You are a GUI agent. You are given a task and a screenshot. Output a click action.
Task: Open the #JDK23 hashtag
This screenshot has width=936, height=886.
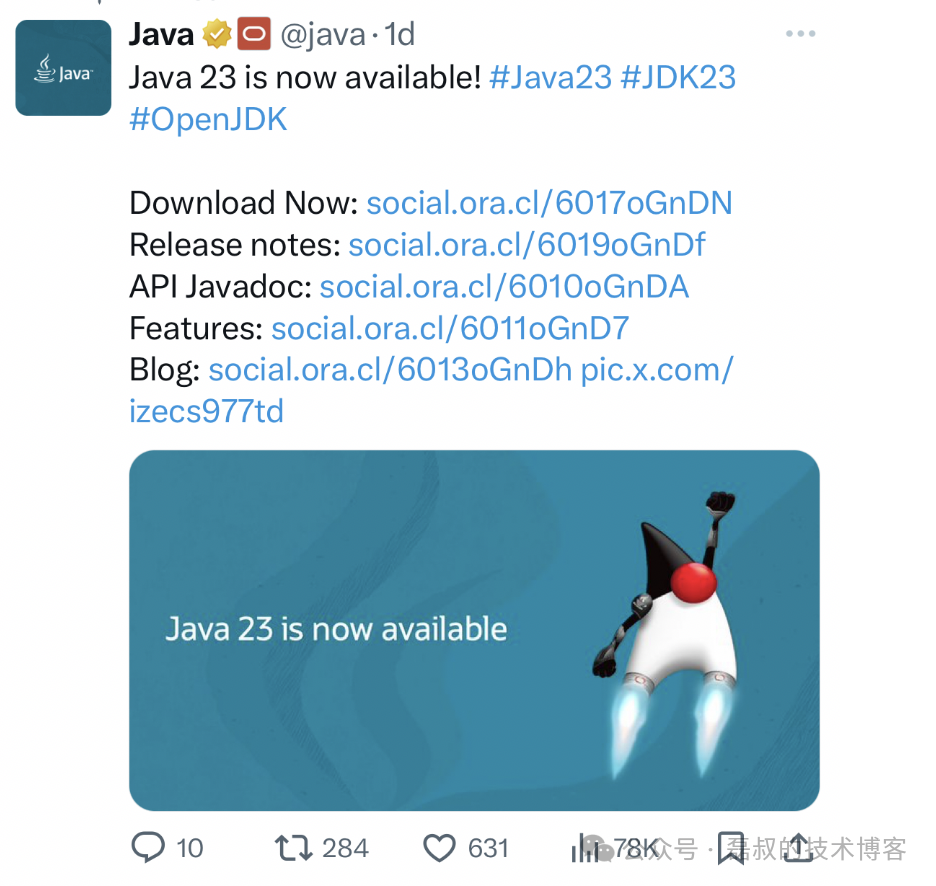coord(678,78)
